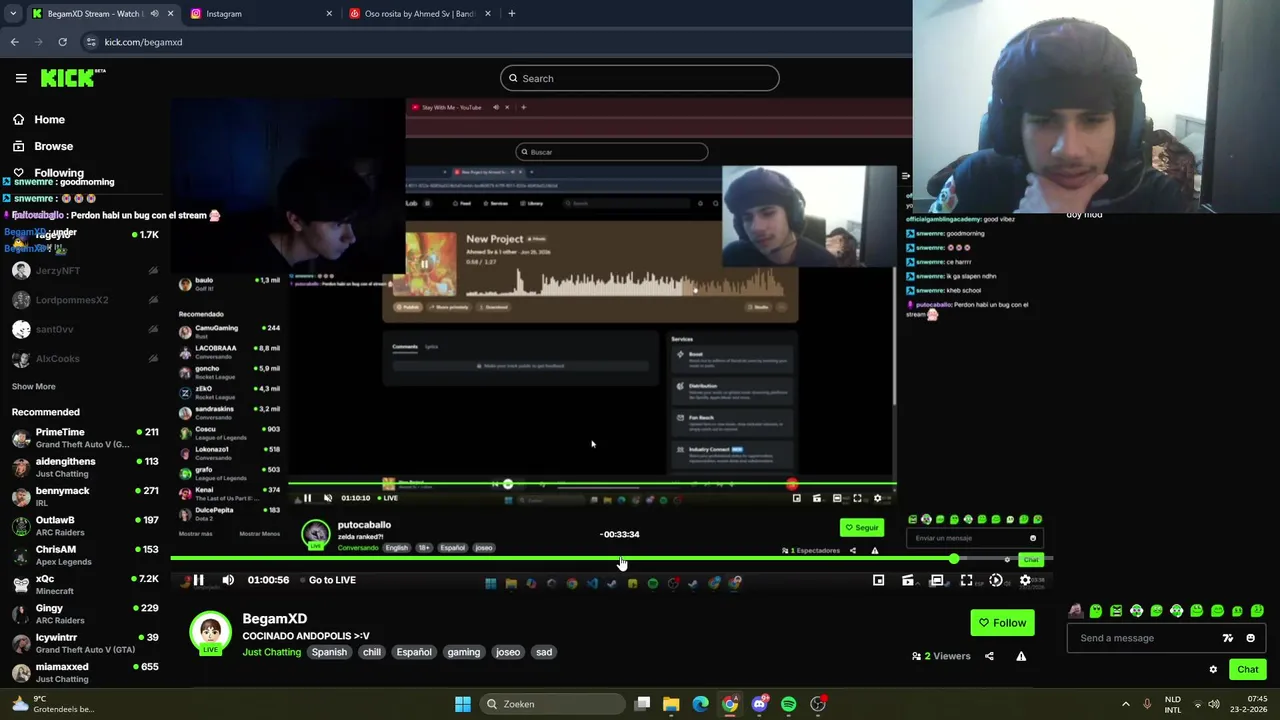This screenshot has width=1280, height=720.
Task: Select the gaming tag
Action: [464, 652]
